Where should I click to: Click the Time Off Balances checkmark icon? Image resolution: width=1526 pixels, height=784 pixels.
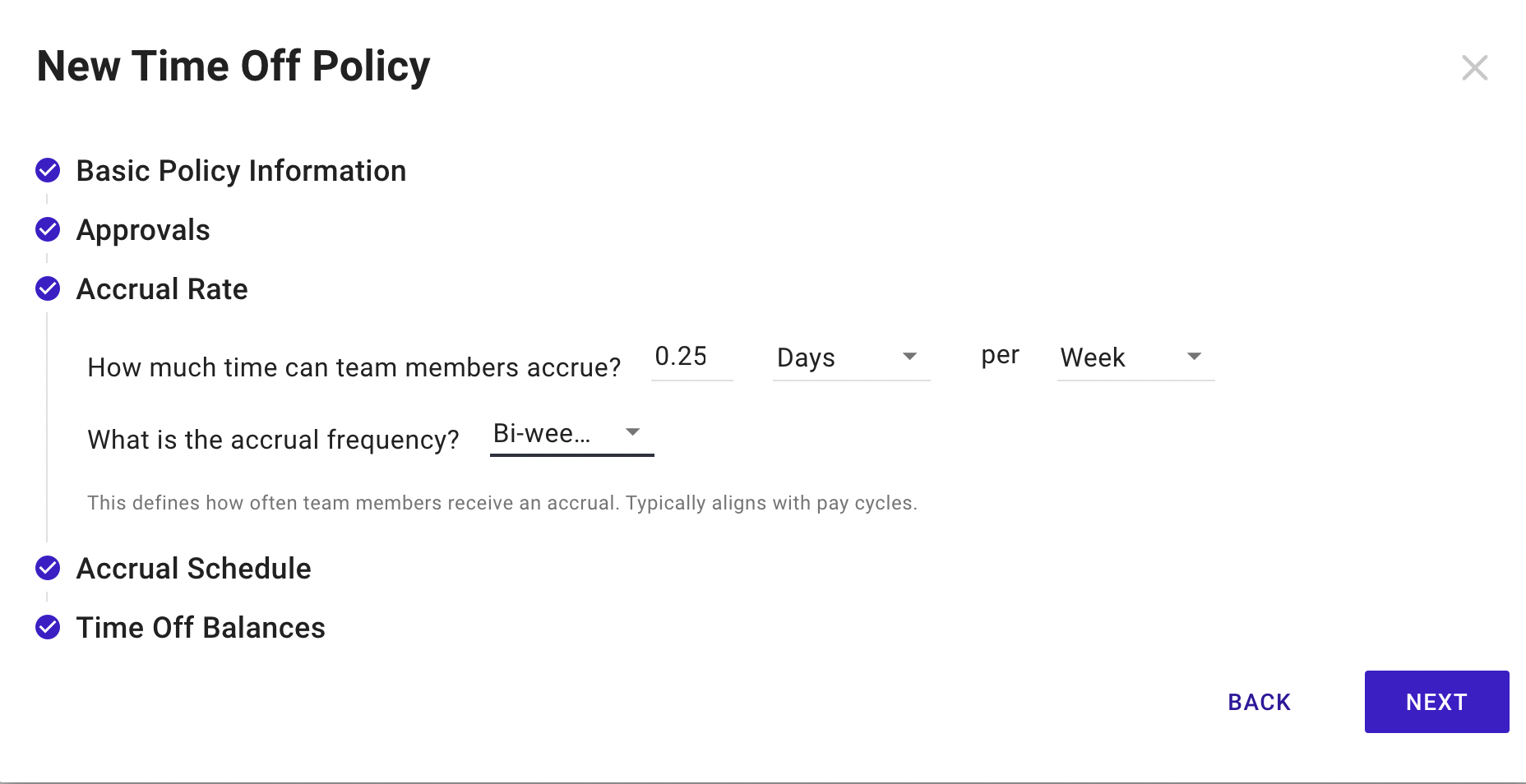point(48,628)
